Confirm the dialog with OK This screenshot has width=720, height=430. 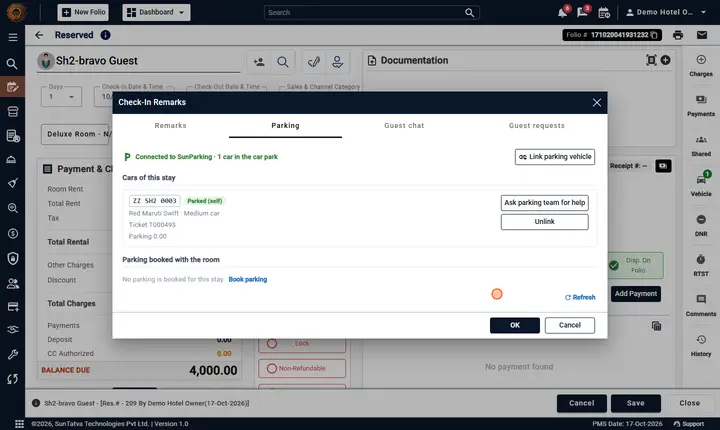click(x=515, y=325)
